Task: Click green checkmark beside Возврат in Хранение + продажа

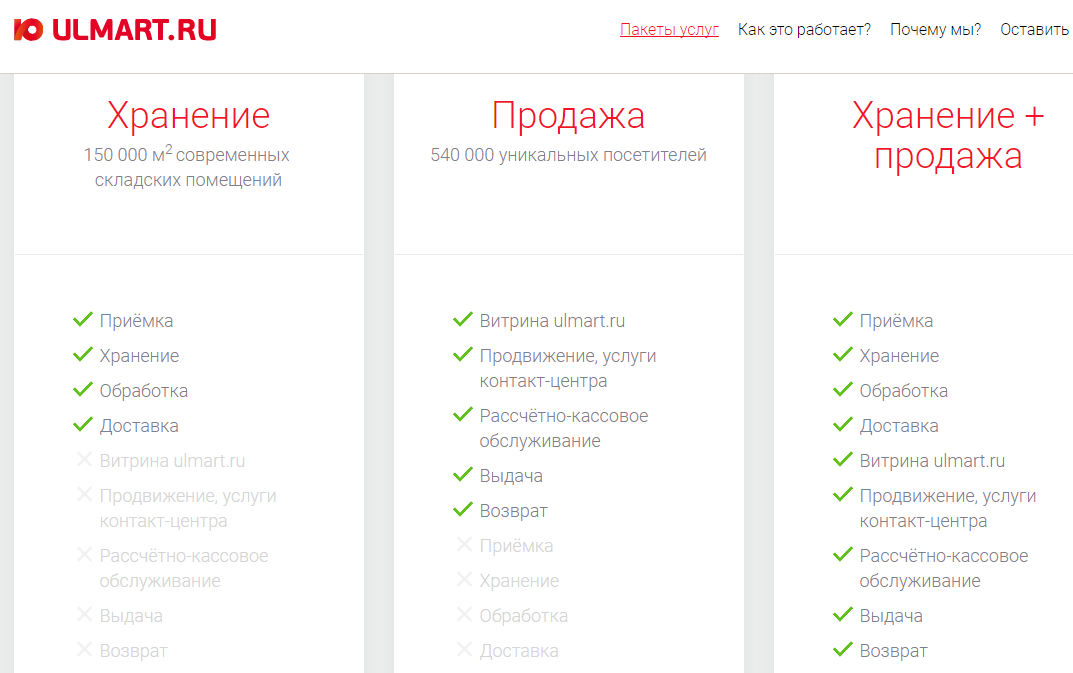Action: [x=843, y=650]
